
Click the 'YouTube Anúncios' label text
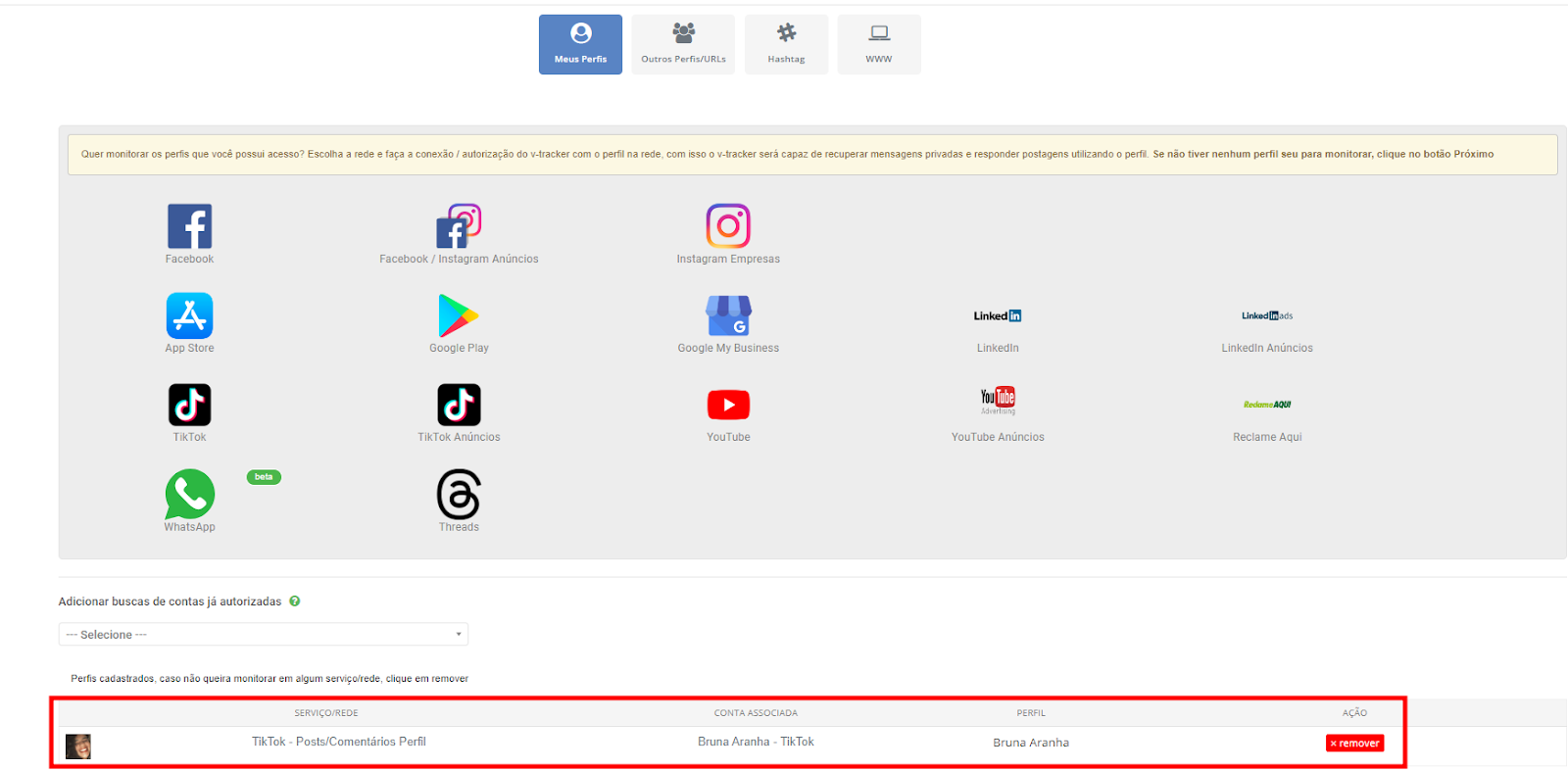coord(998,437)
